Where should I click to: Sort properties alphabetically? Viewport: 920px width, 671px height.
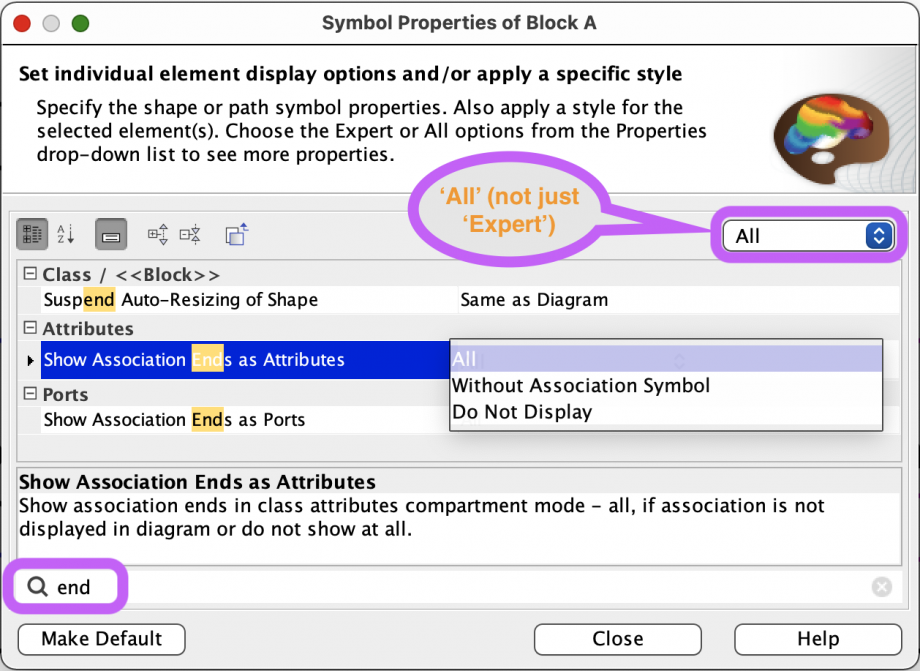[x=66, y=234]
